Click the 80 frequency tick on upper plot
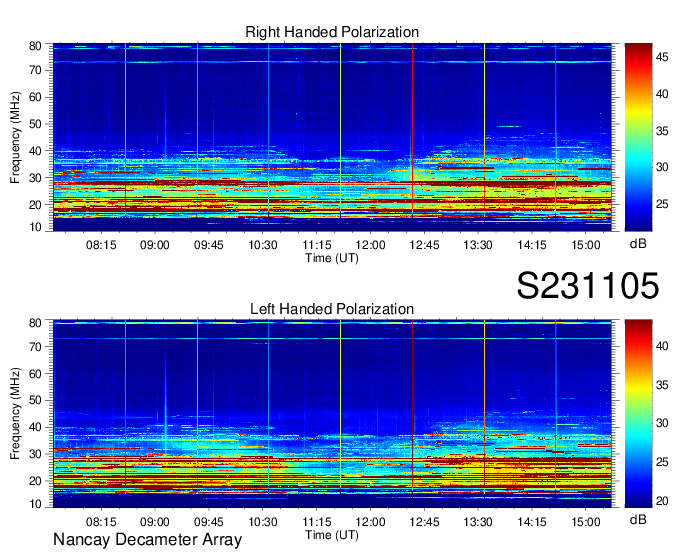 click(35, 46)
